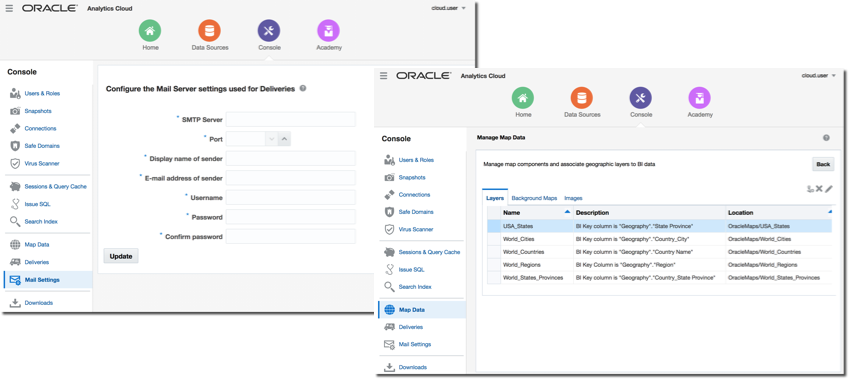The height and width of the screenshot is (383, 852).
Task: Click Home icon in Map Data window
Action: (523, 98)
